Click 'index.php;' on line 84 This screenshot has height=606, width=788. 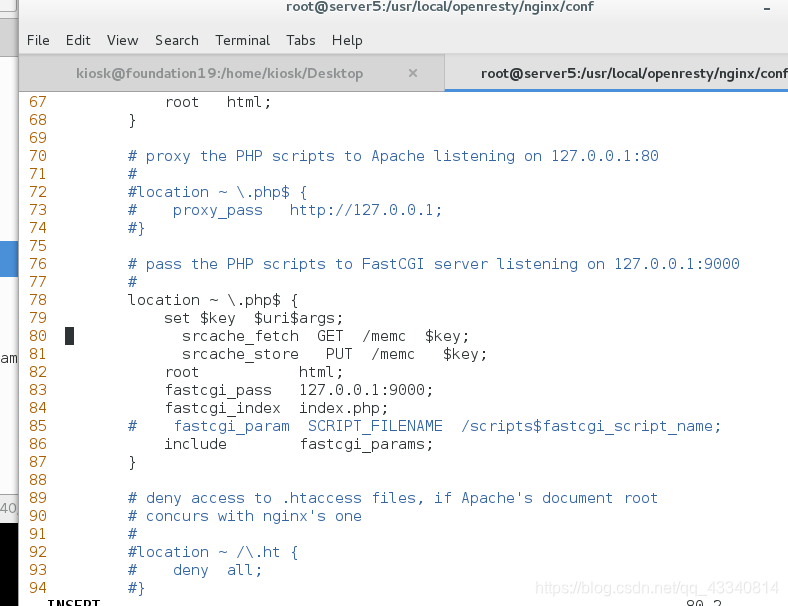point(344,408)
